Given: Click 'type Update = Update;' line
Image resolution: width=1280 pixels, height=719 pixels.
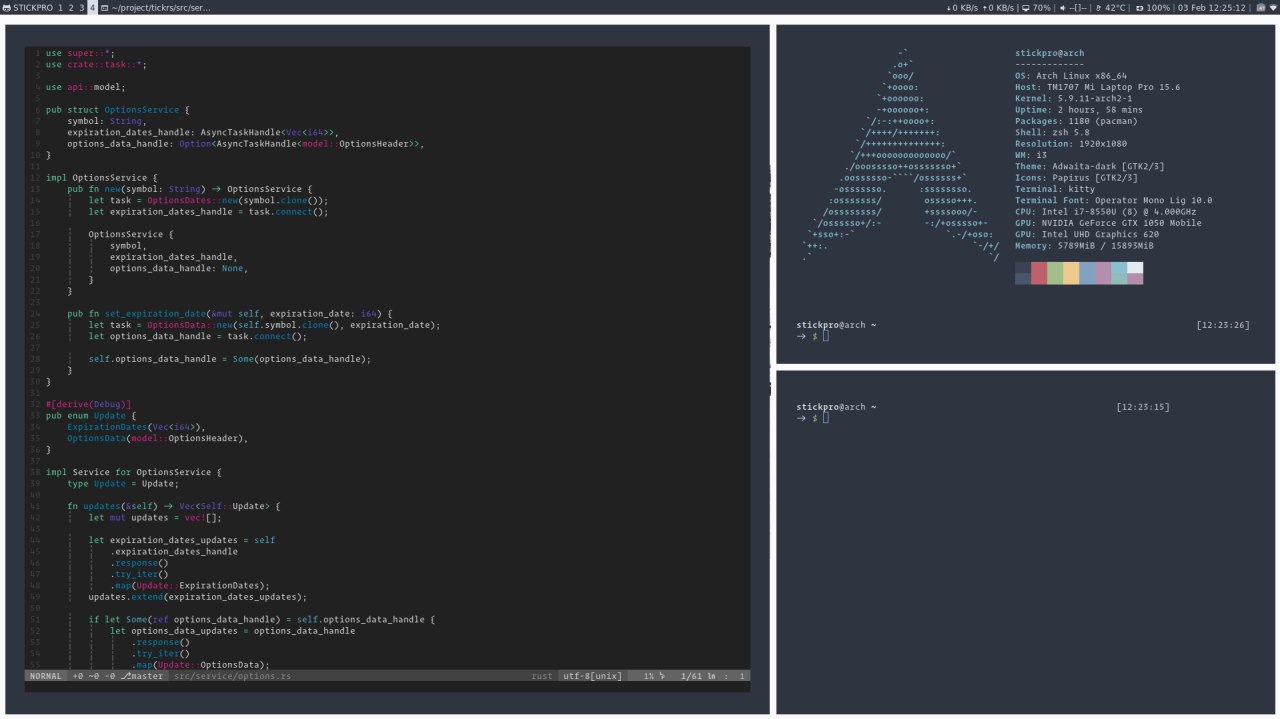Looking at the screenshot, I should pyautogui.click(x=123, y=483).
